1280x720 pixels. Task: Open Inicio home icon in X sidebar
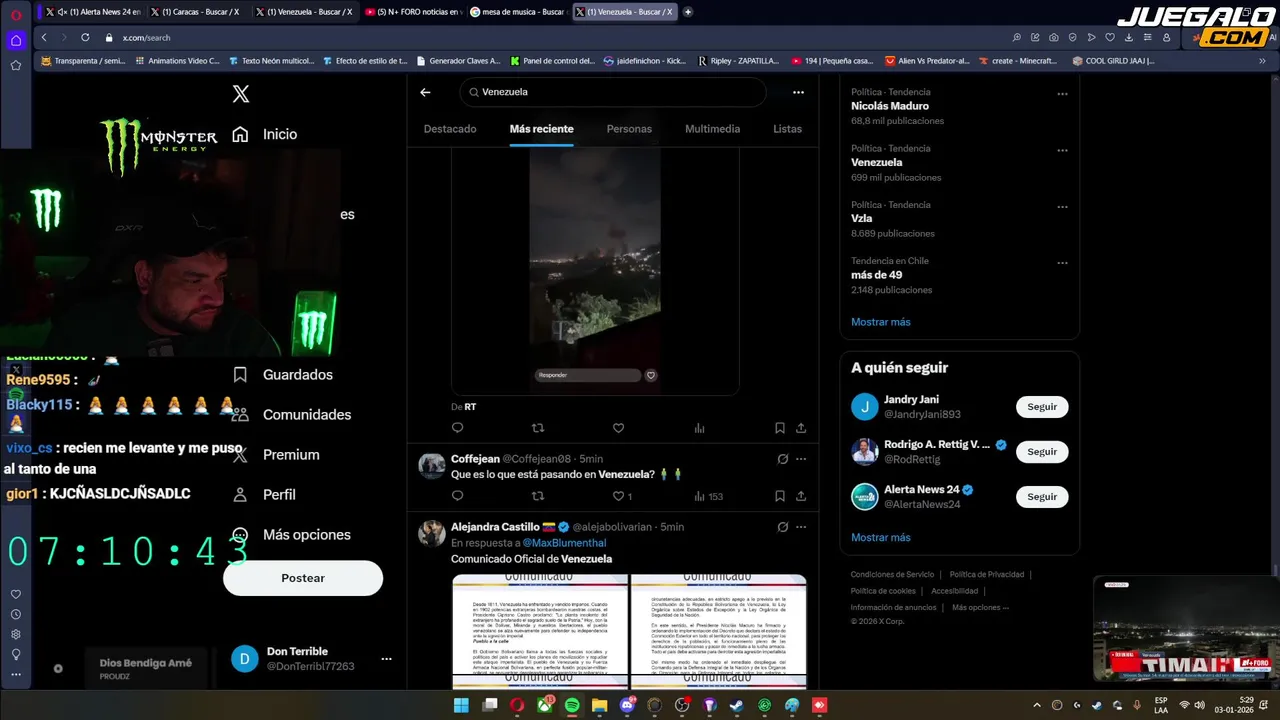[240, 134]
